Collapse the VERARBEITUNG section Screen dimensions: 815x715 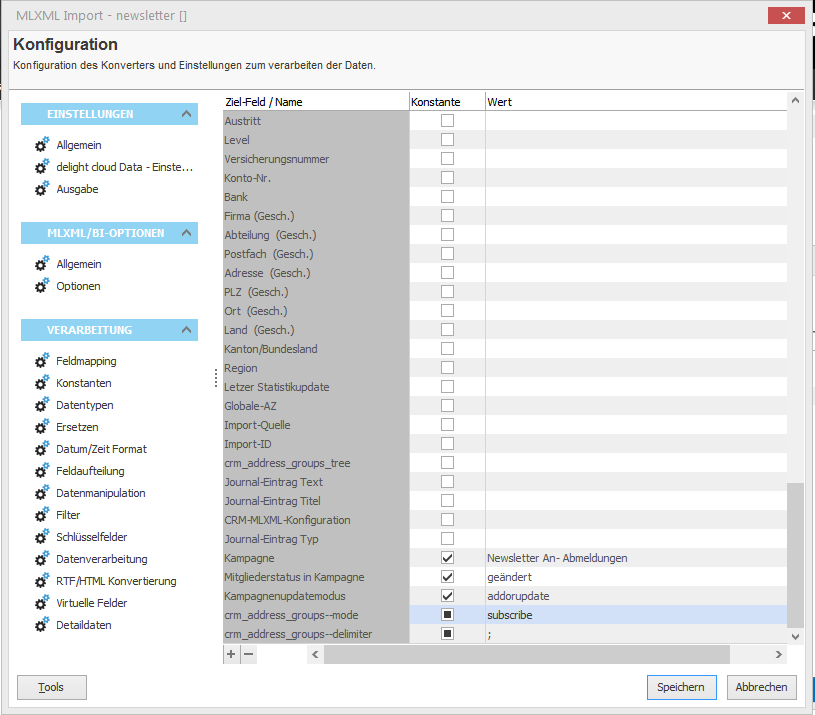point(184,329)
